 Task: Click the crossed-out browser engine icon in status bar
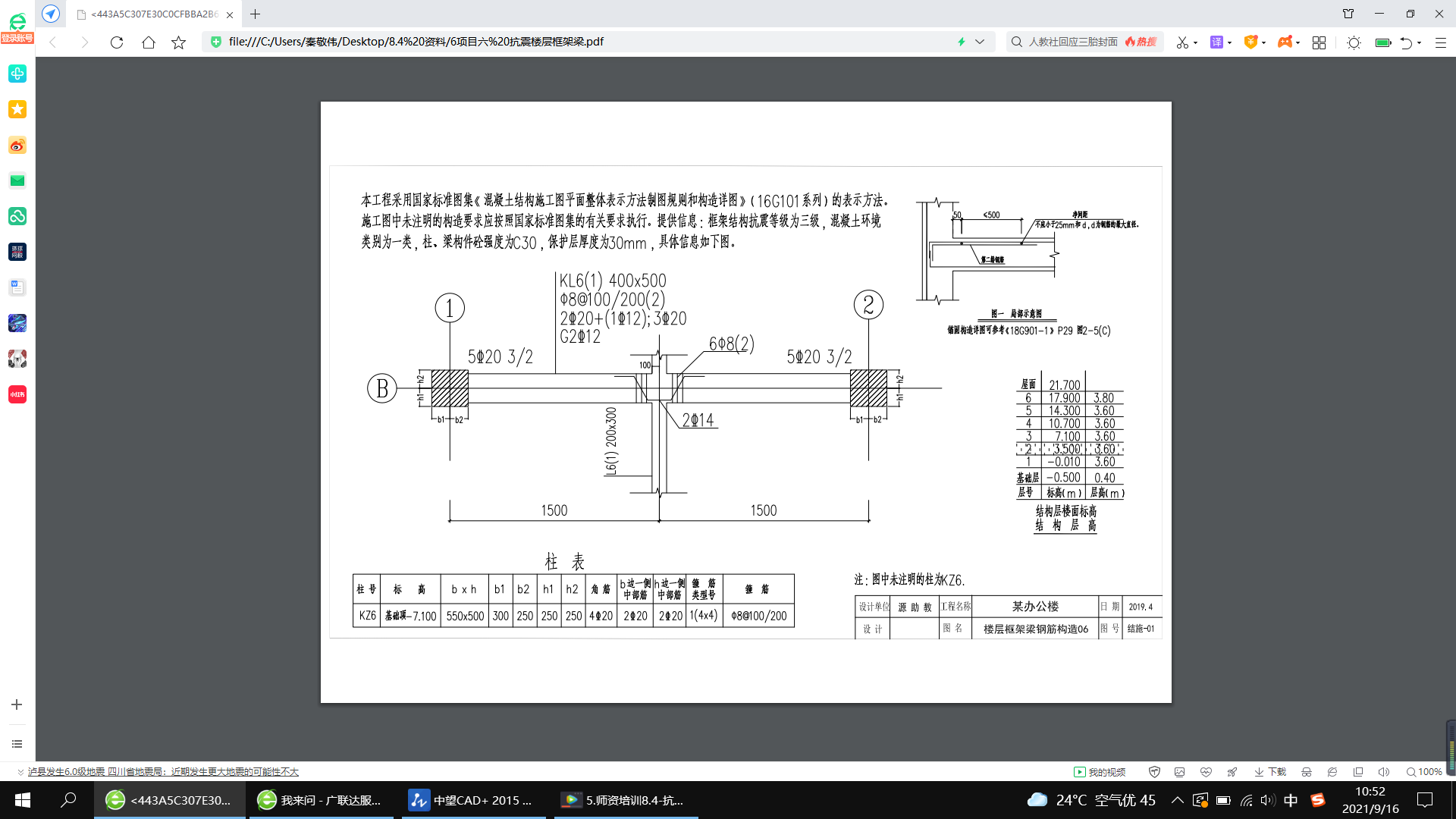(x=1332, y=772)
